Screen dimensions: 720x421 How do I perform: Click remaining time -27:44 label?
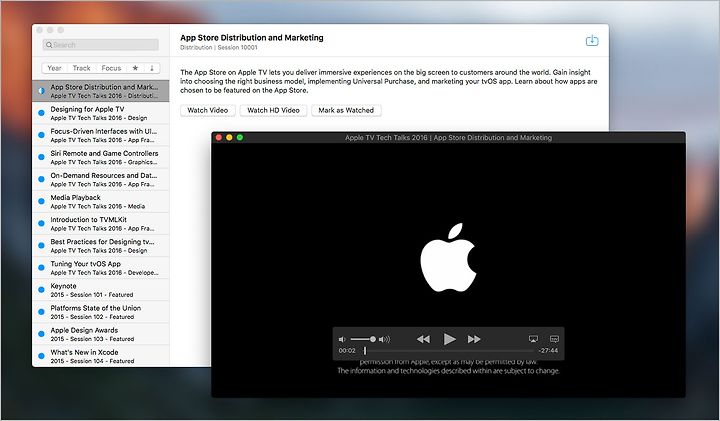(x=548, y=351)
